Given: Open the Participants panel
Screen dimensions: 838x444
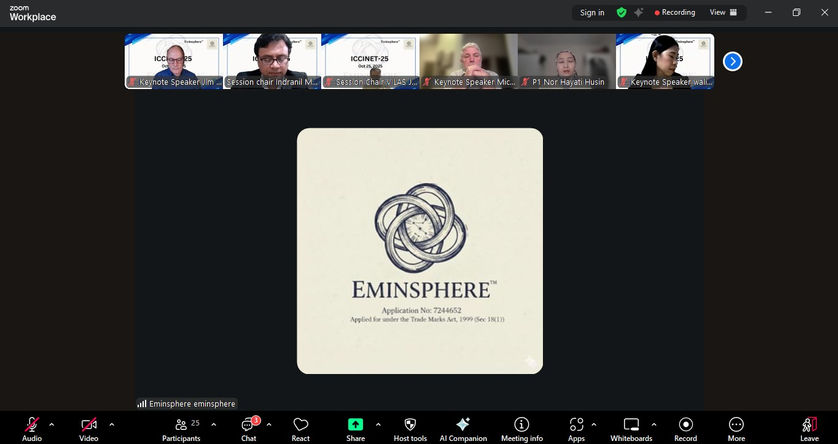Looking at the screenshot, I should [181, 429].
